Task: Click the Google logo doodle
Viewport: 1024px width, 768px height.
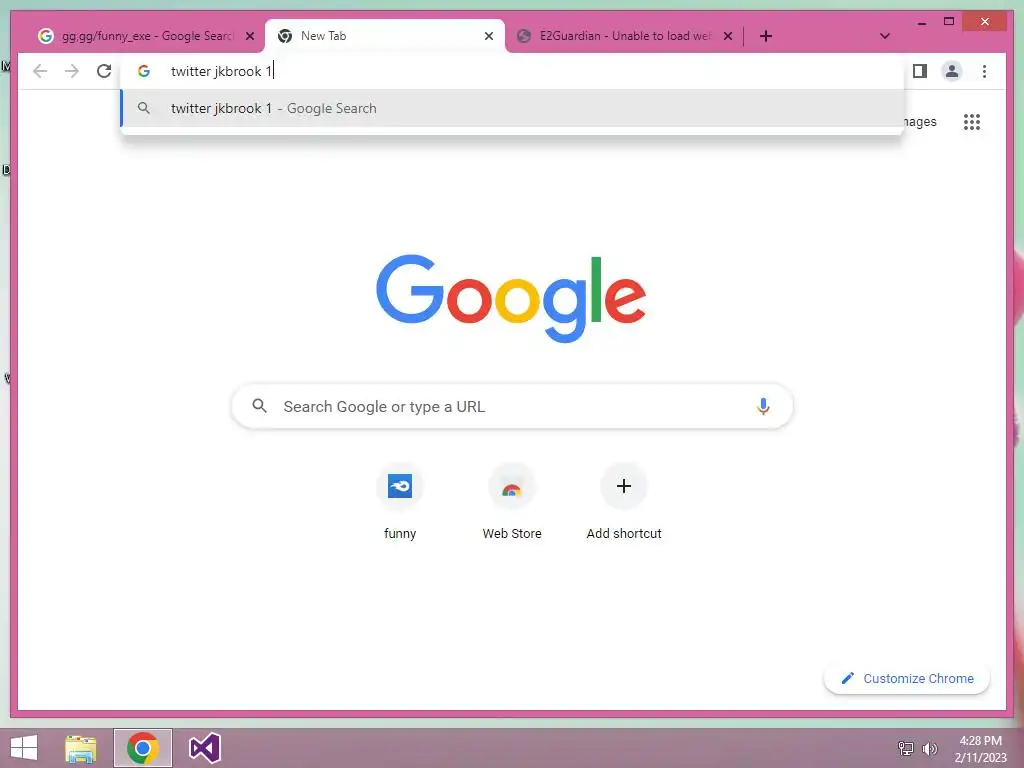Action: 511,298
